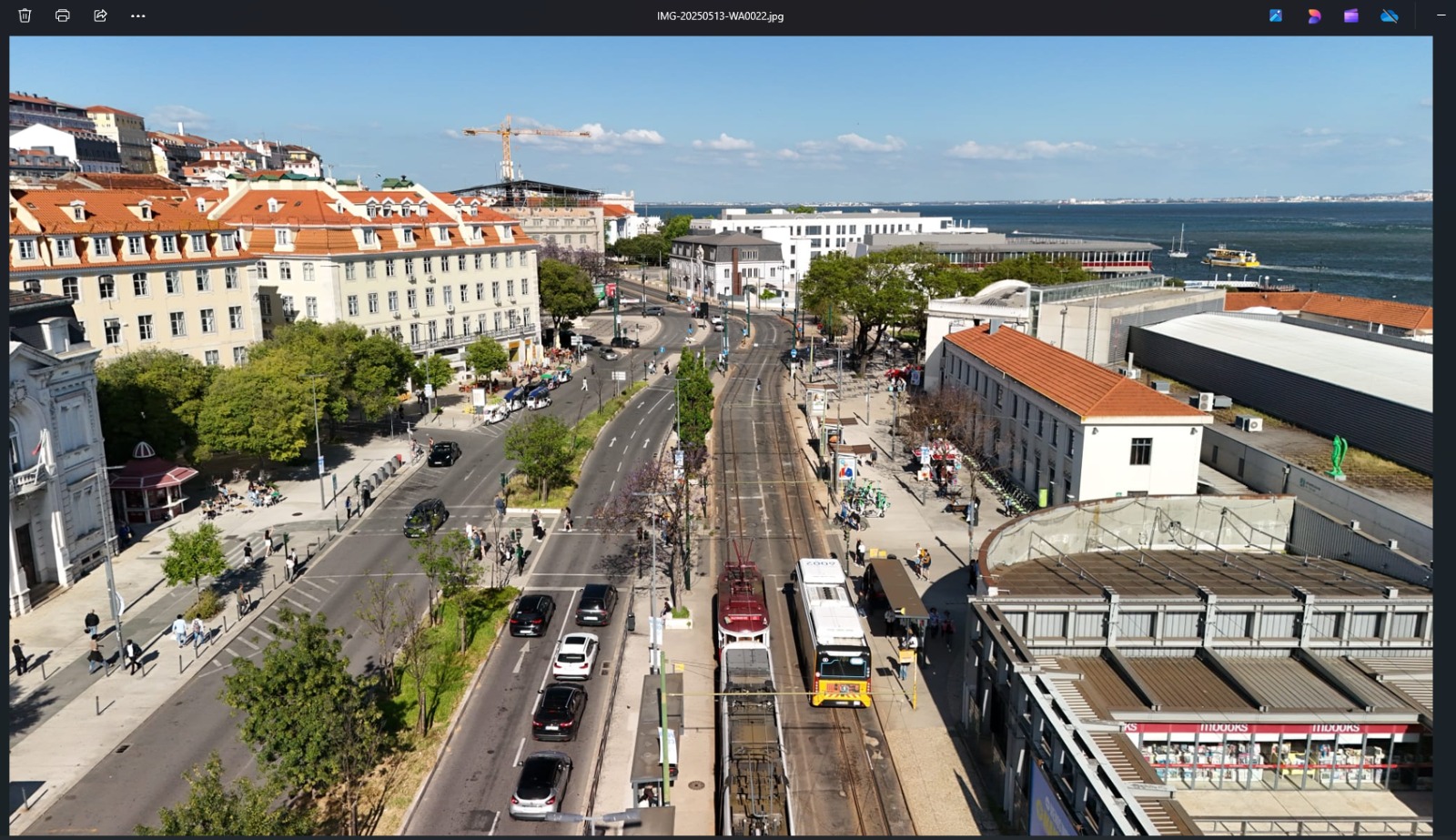The image size is (1456, 840).
Task: Click the green sculpture on the rooftop
Action: click(1338, 455)
